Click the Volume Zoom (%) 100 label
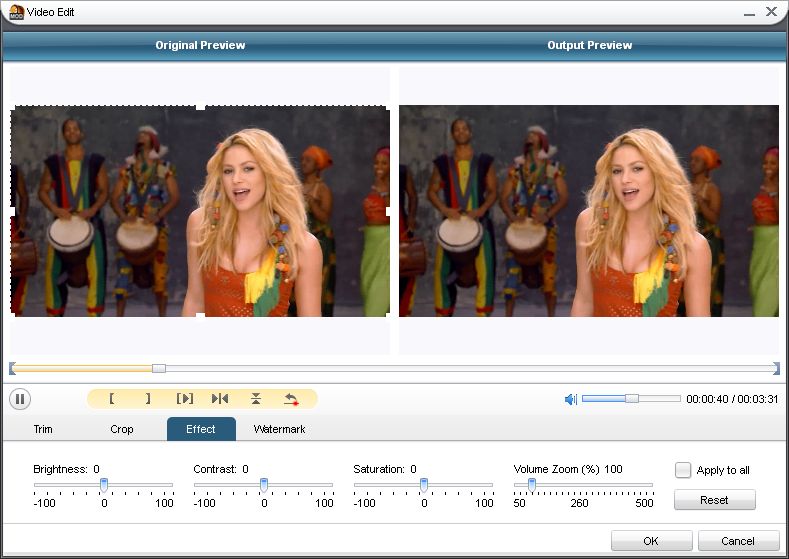The image size is (789, 559). click(x=568, y=469)
